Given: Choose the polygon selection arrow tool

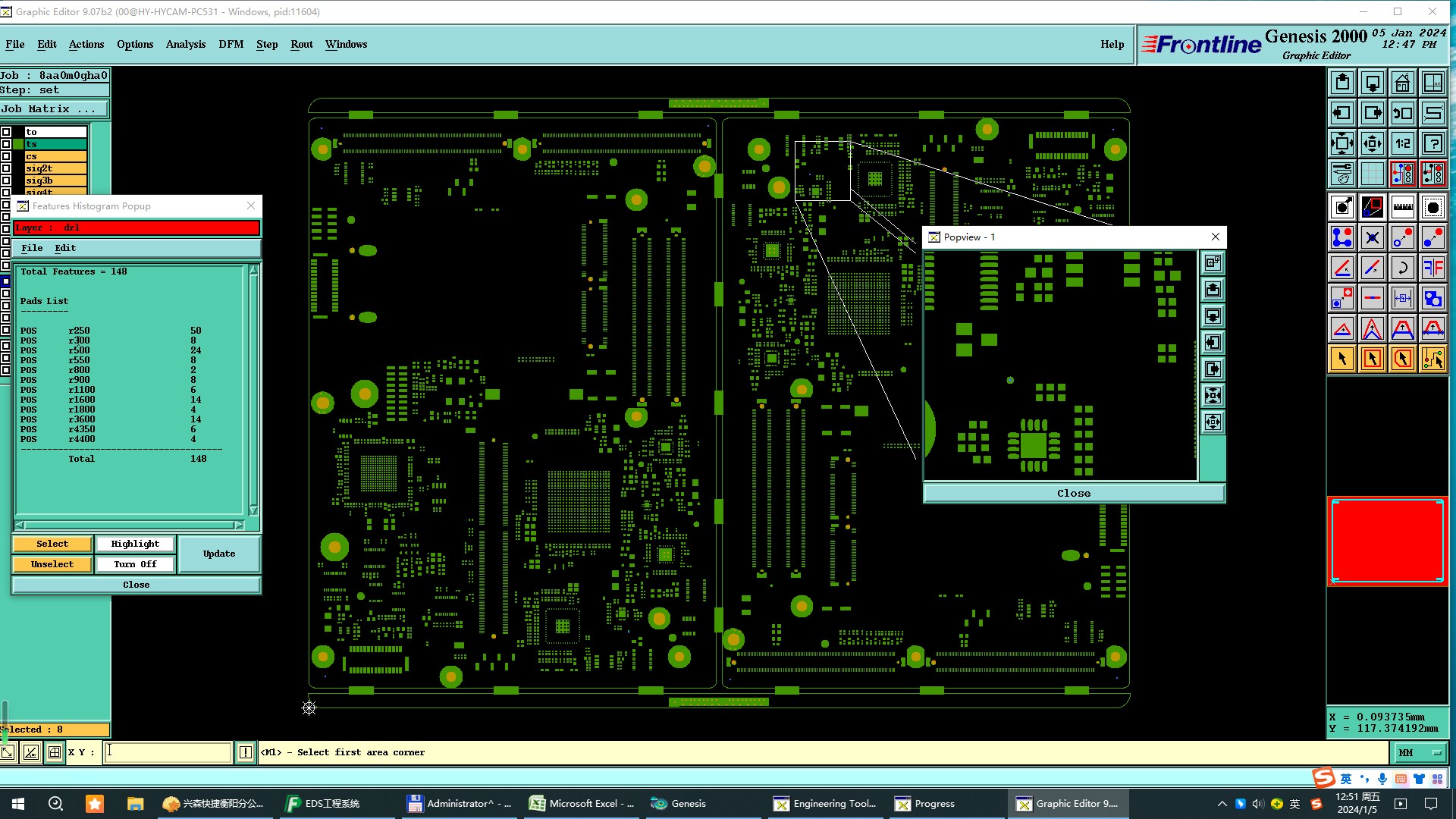Looking at the screenshot, I should click(x=1402, y=359).
